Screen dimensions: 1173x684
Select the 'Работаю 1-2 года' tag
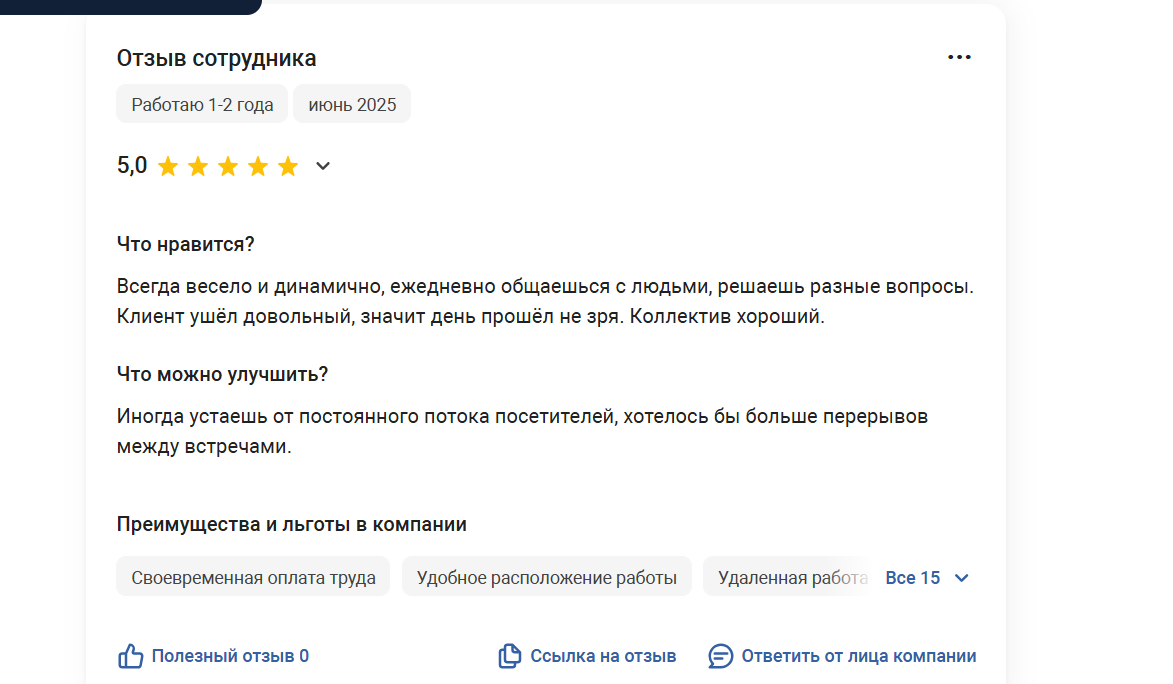tap(202, 105)
